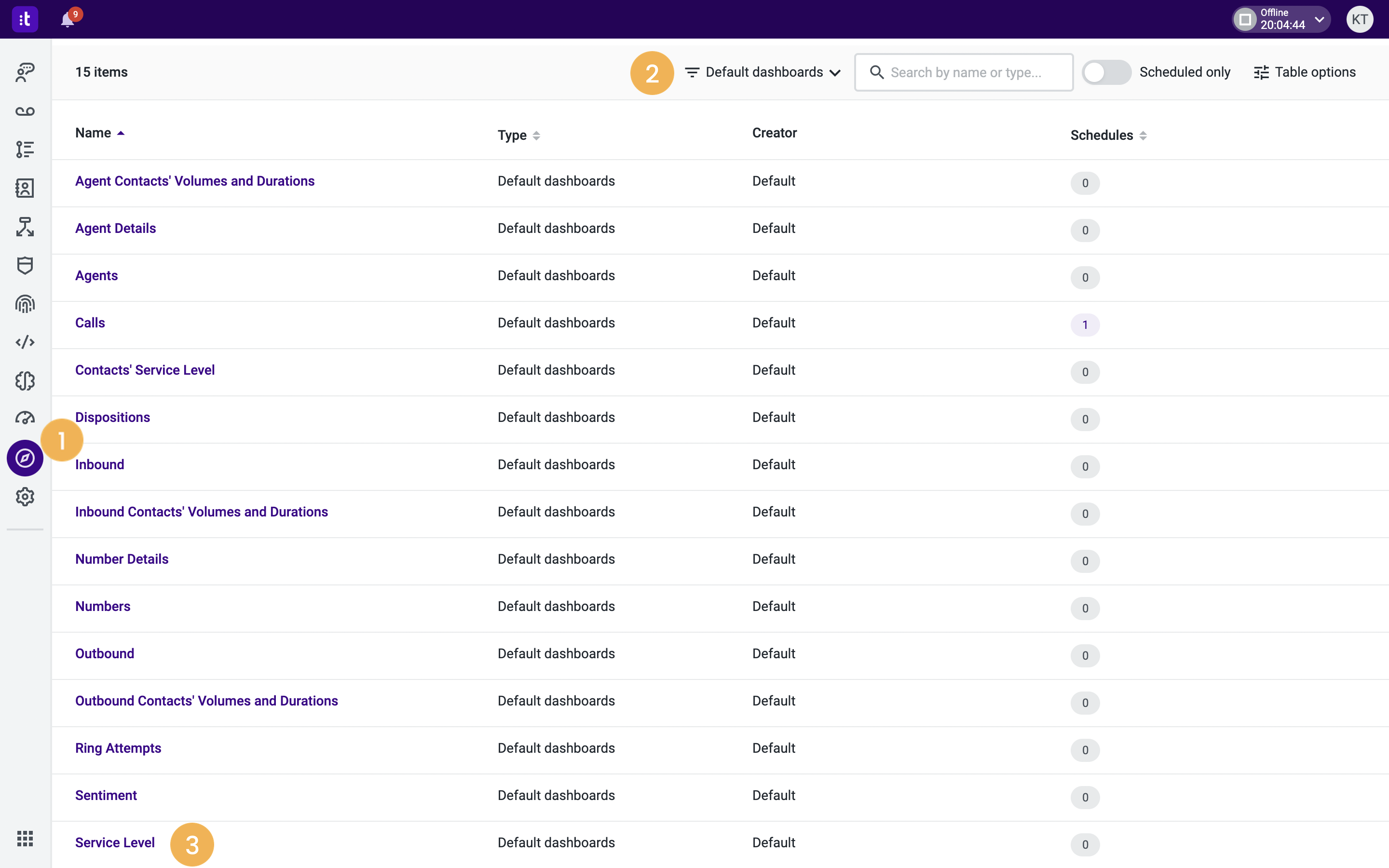The height and width of the screenshot is (868, 1389).
Task: Open the Sentiment dashboard
Action: [106, 795]
